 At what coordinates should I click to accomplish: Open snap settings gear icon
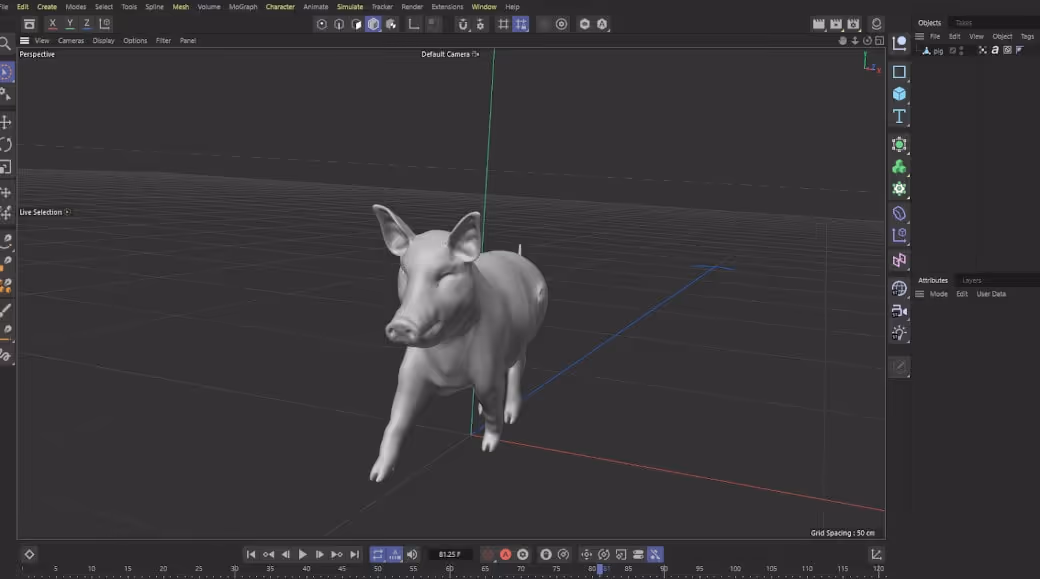pos(480,25)
